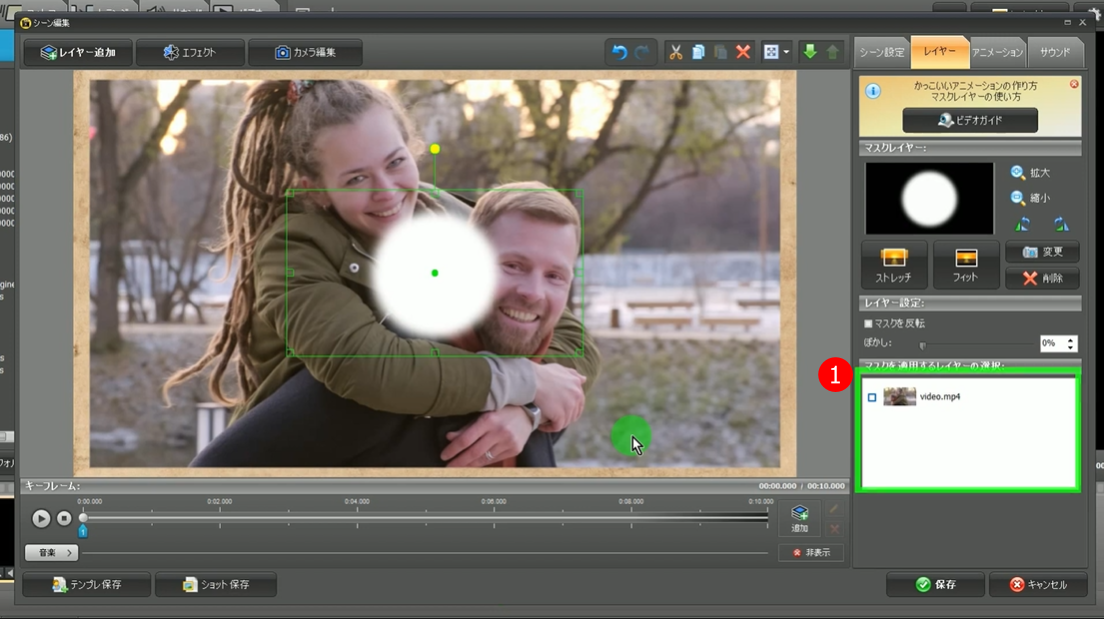The width and height of the screenshot is (1104, 619).
Task: Click the copy icon in toolbar
Action: [698, 52]
